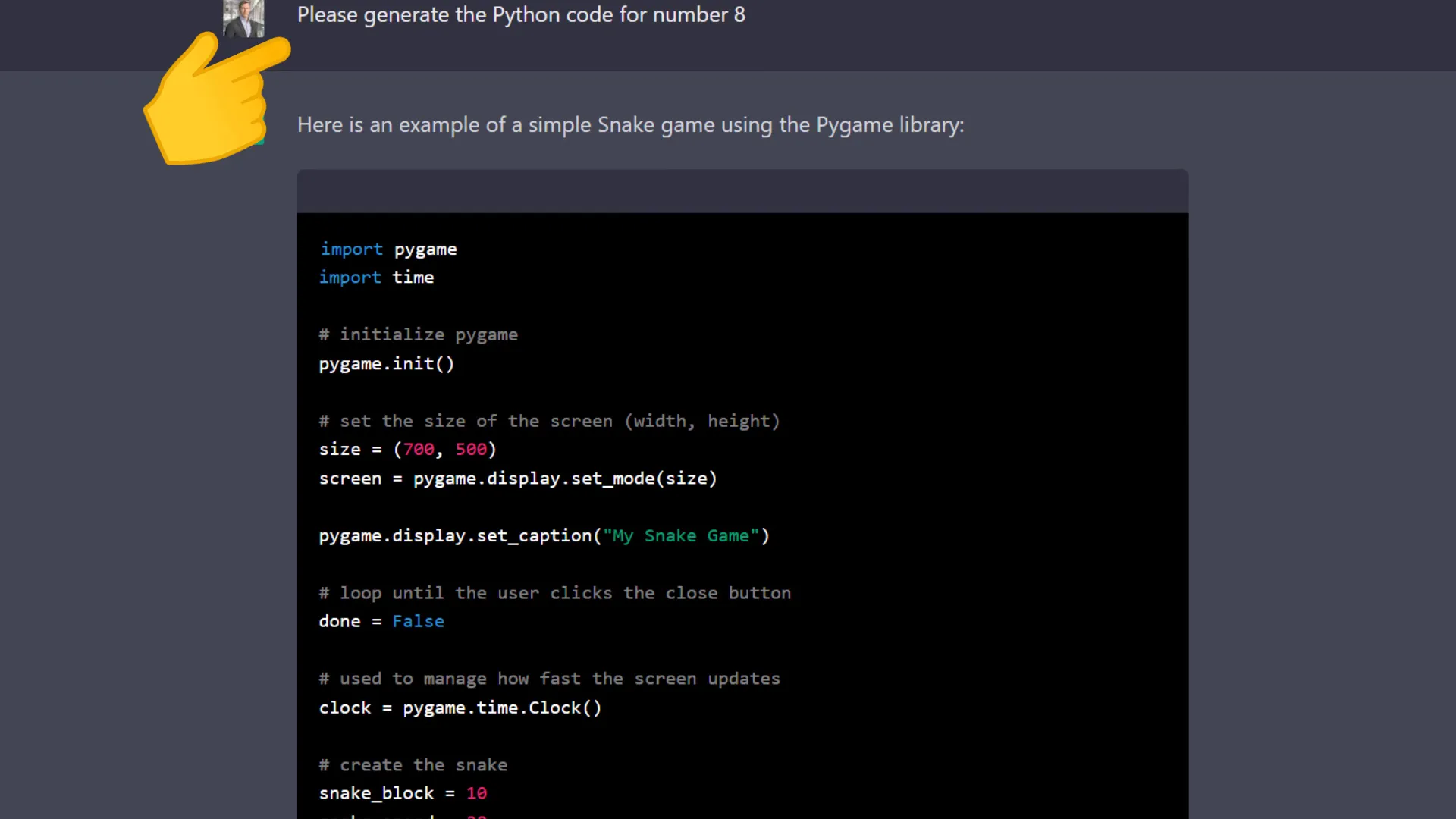Click the import time statement

pyautogui.click(x=376, y=278)
